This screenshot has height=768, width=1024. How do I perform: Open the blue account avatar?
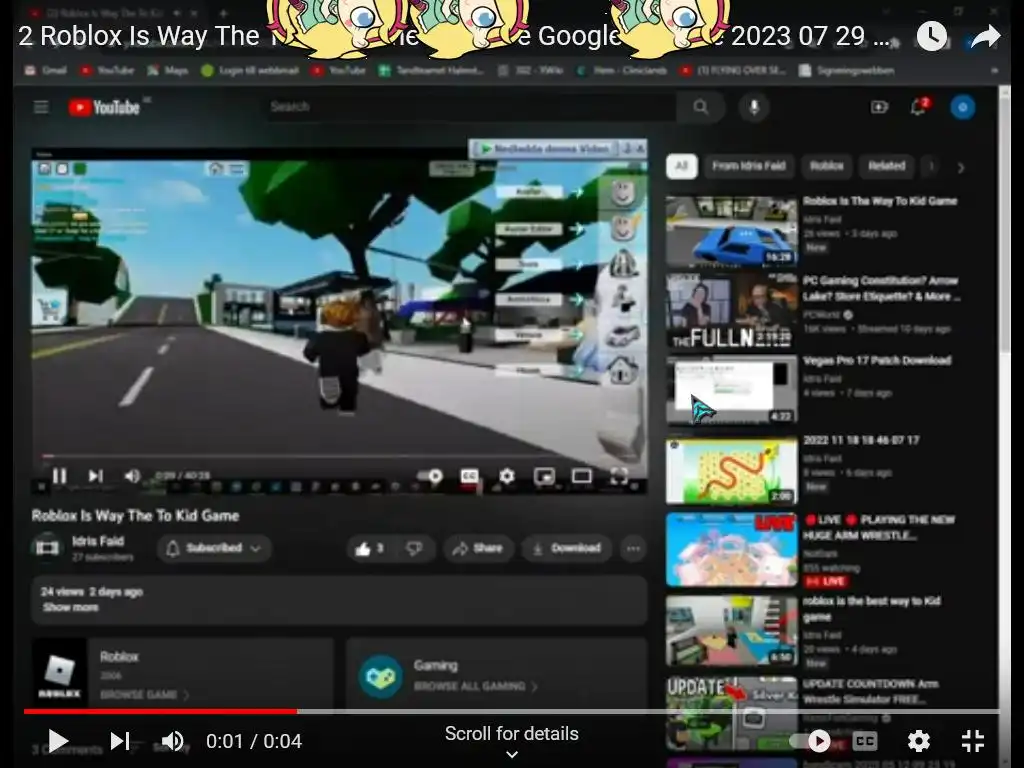963,107
